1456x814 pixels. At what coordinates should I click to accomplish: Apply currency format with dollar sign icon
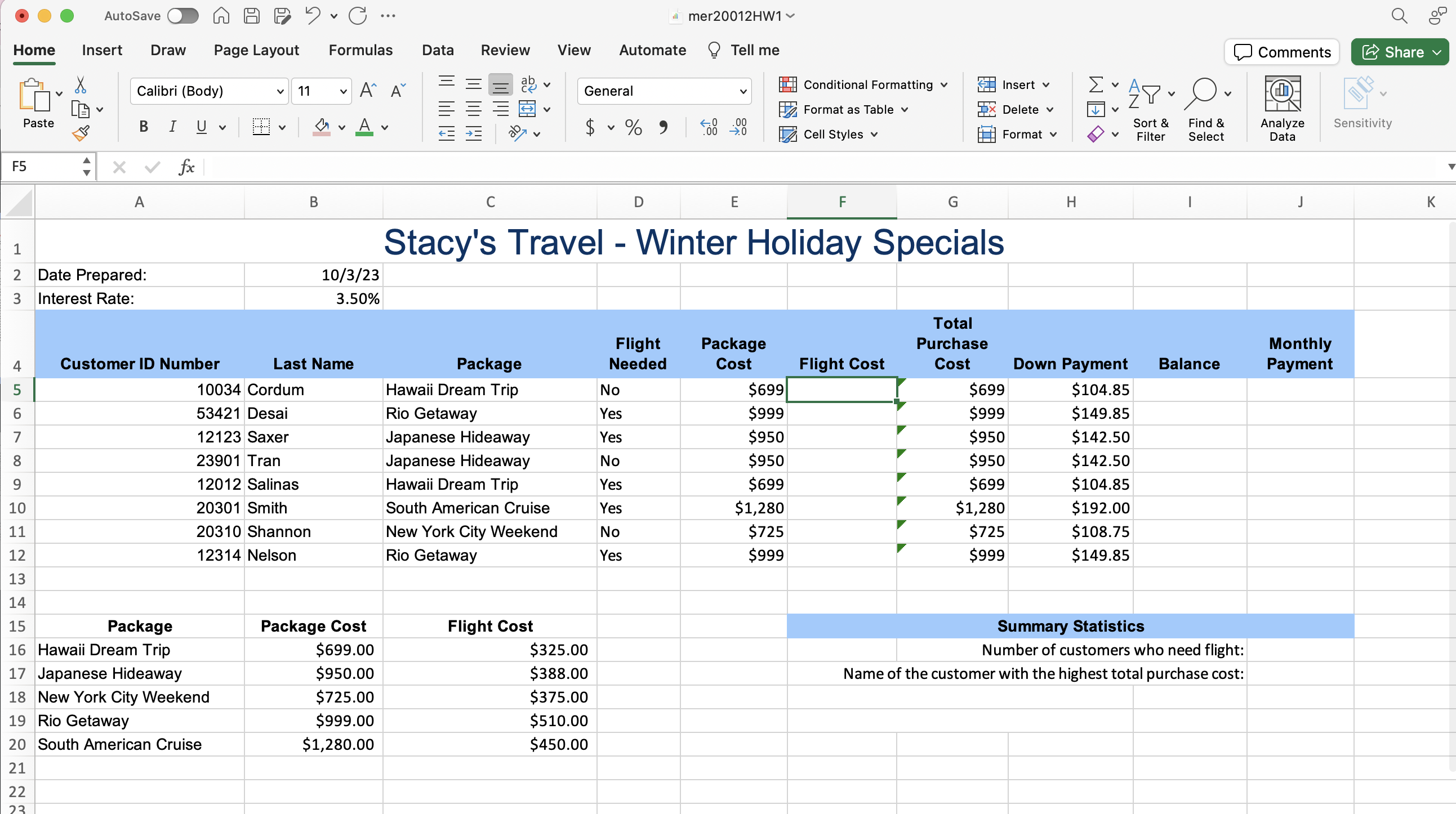pos(590,128)
